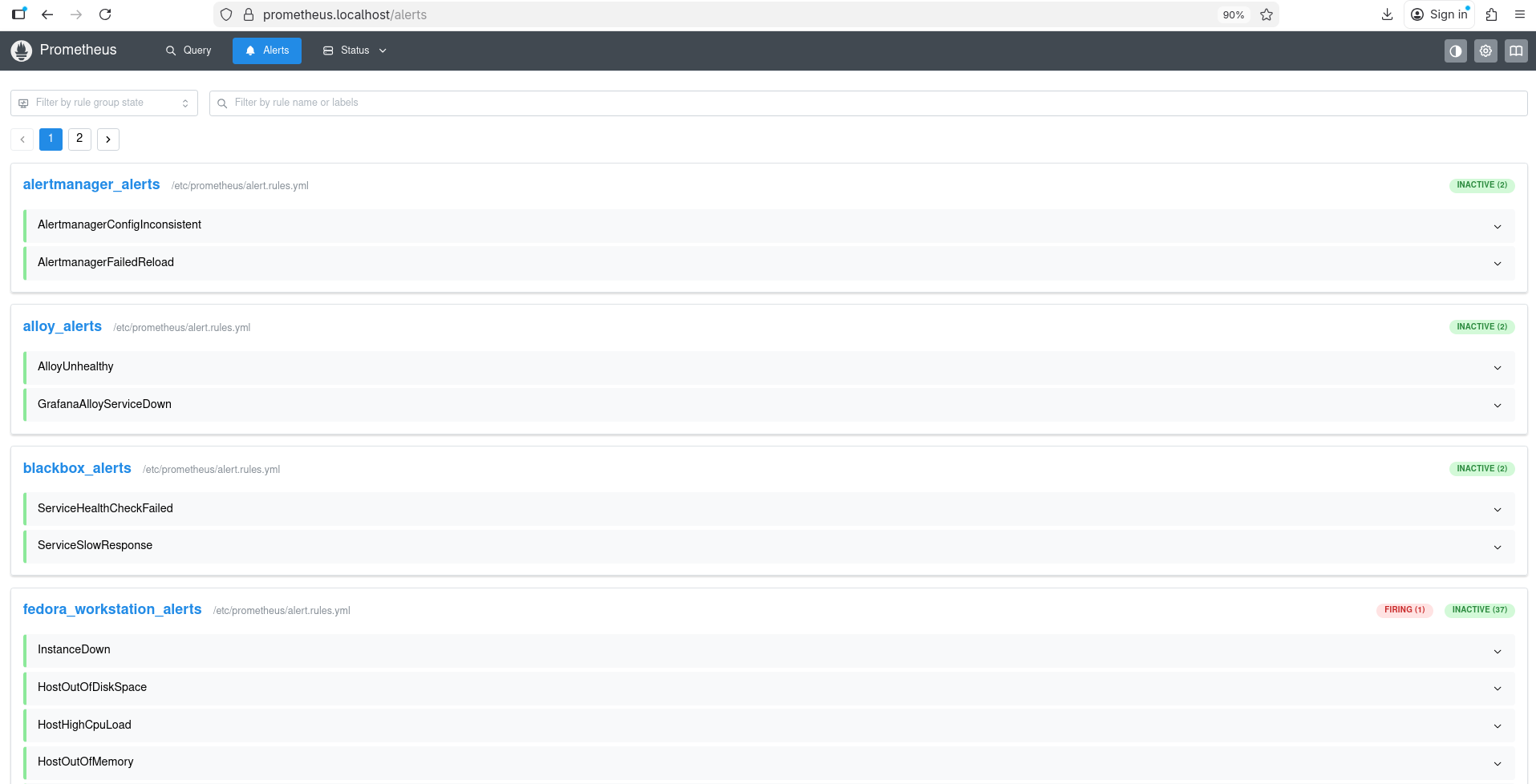Go to page 2 of alert groups
Screen dimensions: 1536x784
[x=79, y=139]
